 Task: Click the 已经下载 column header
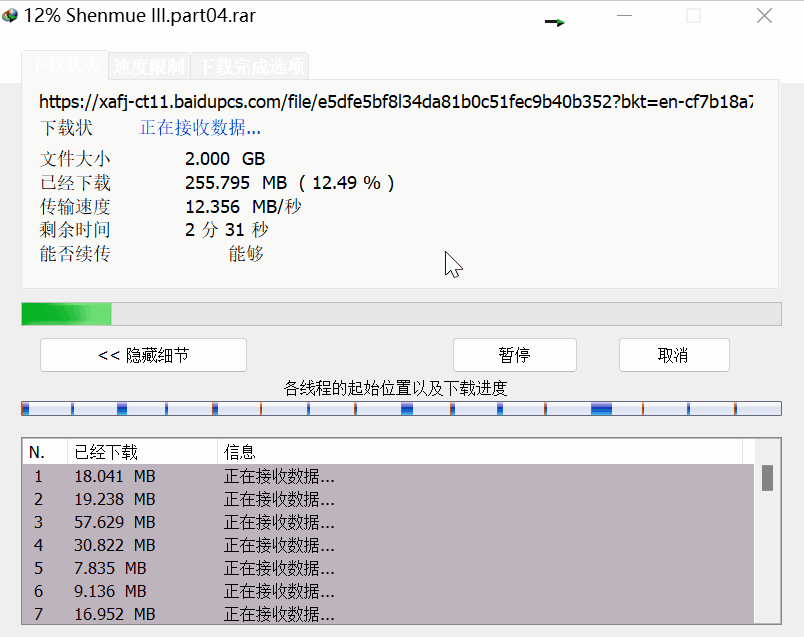(x=142, y=452)
